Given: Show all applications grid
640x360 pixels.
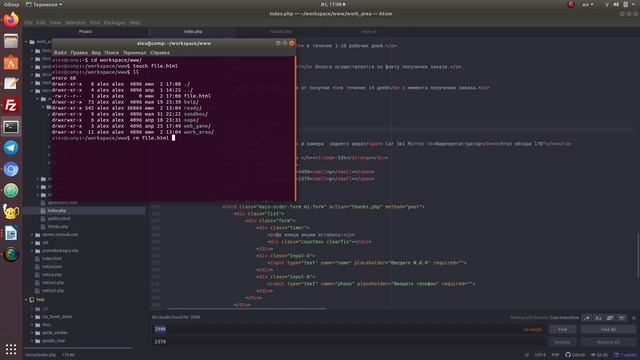Looking at the screenshot, I should (11, 349).
